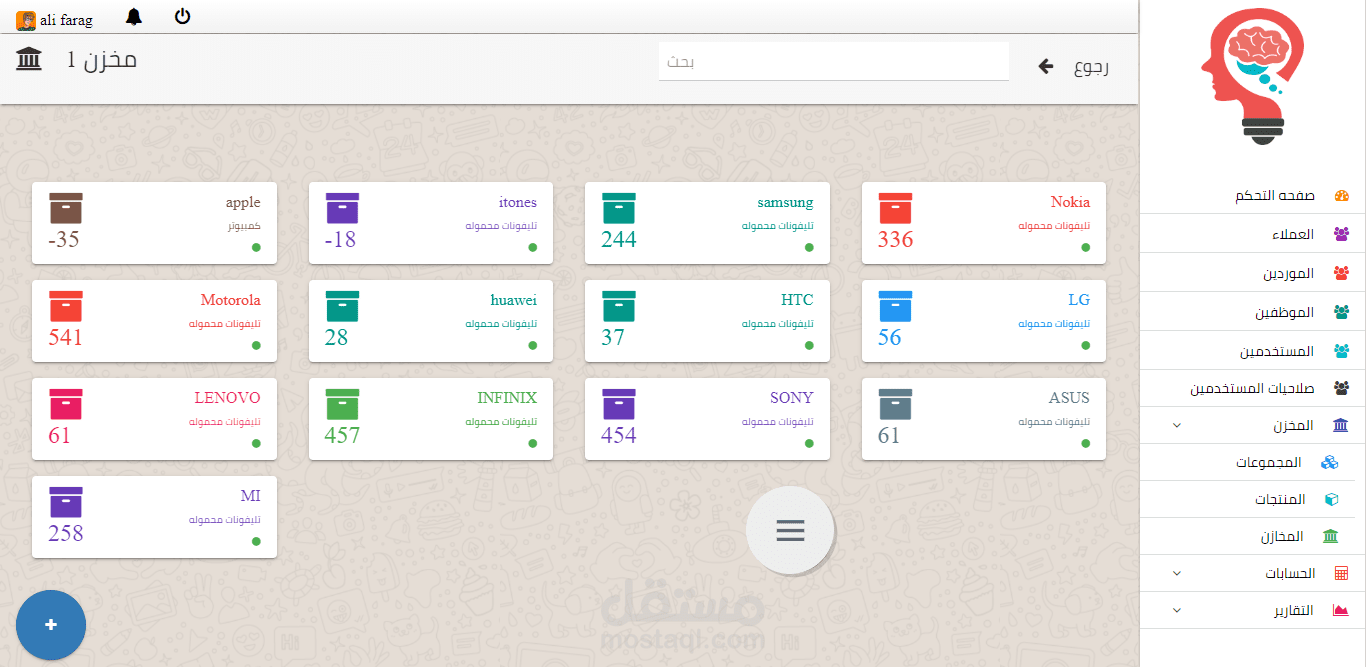Click the quantity 541 on Motorola card

(66, 338)
